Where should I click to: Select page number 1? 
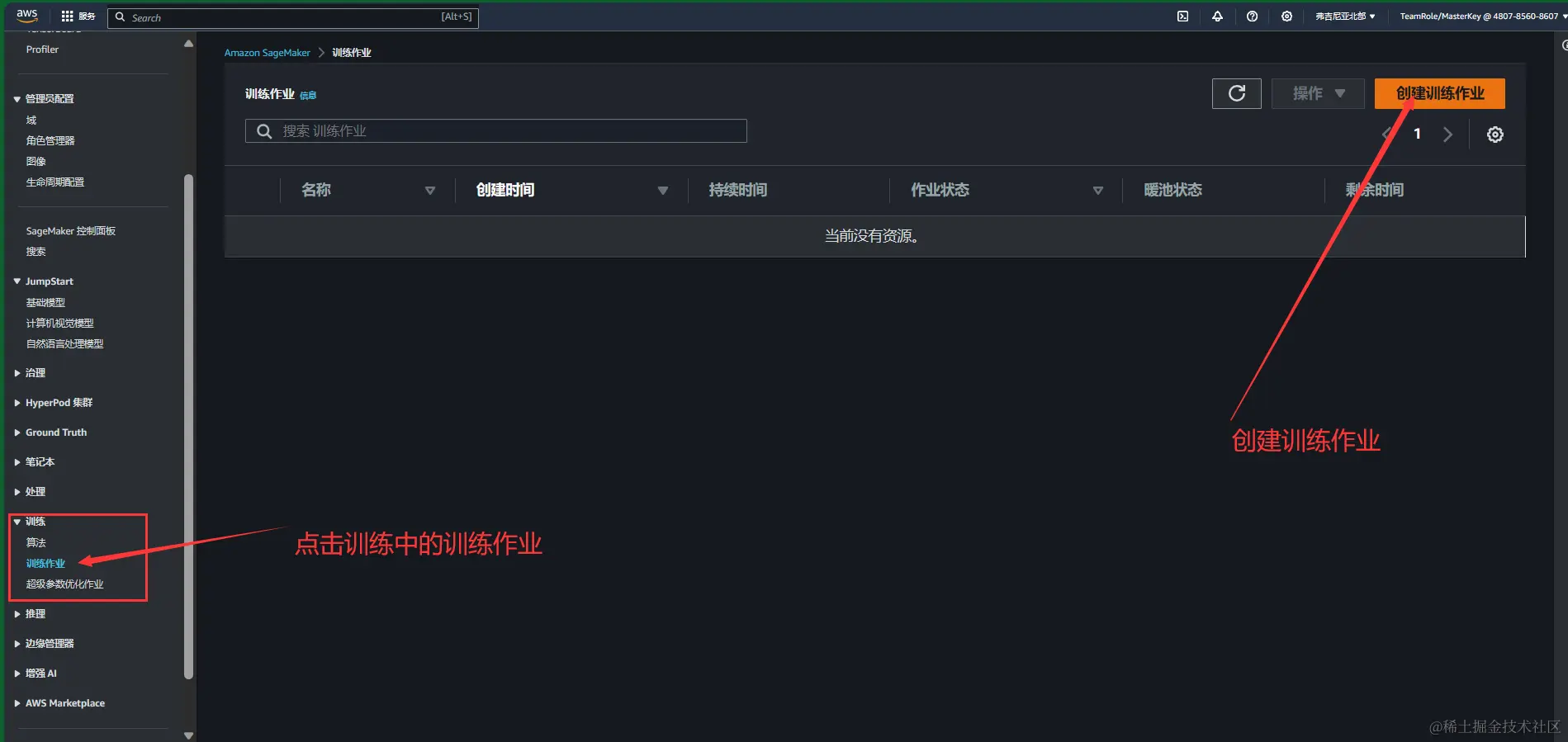[1417, 134]
